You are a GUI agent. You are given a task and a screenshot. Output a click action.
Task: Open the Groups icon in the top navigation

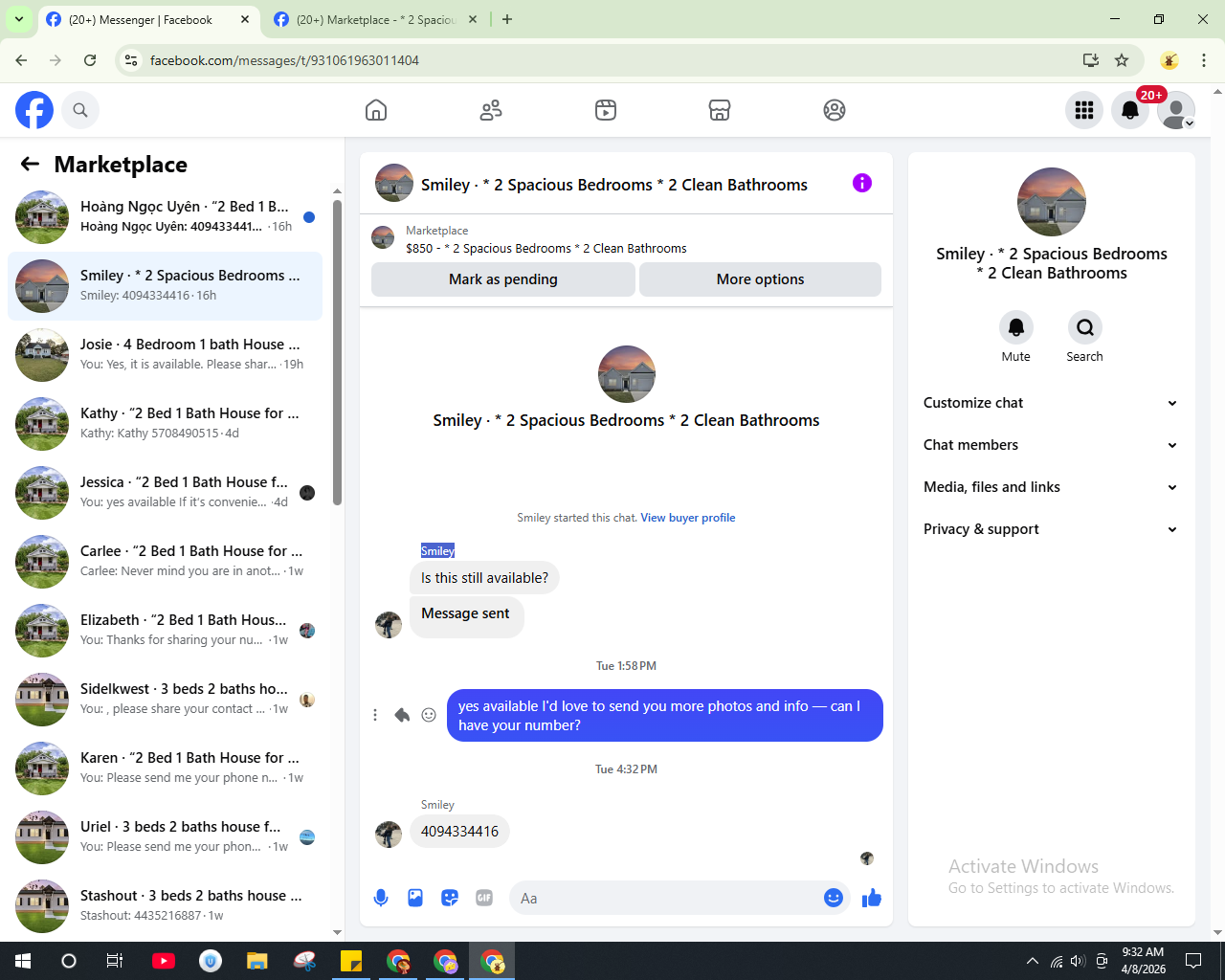pyautogui.click(x=835, y=110)
